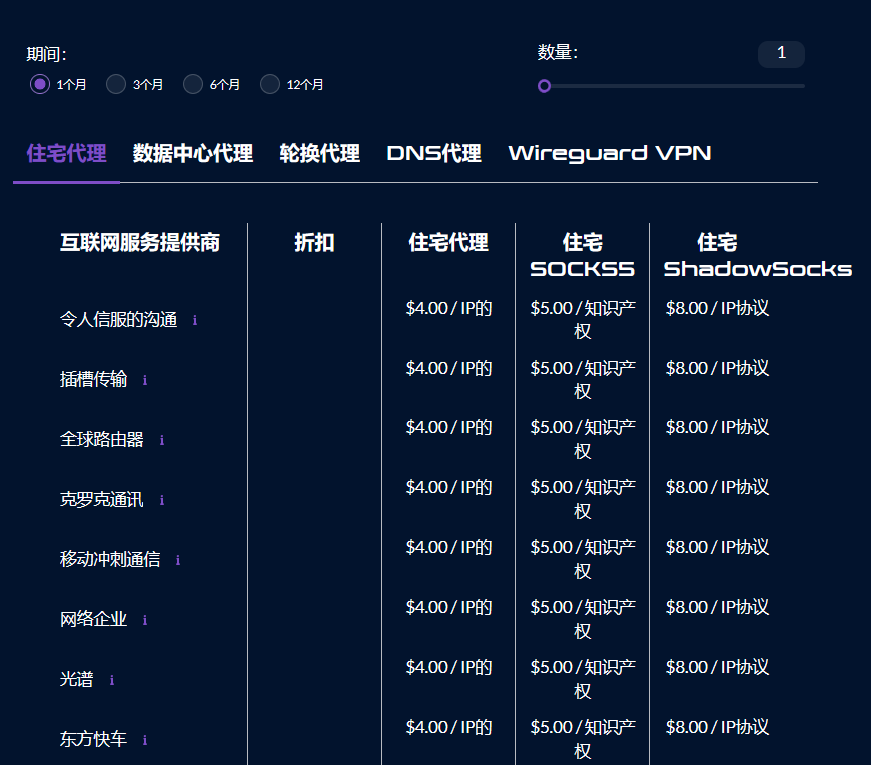The image size is (871, 765).
Task: Open the 数据中心代理 tab
Action: (193, 154)
